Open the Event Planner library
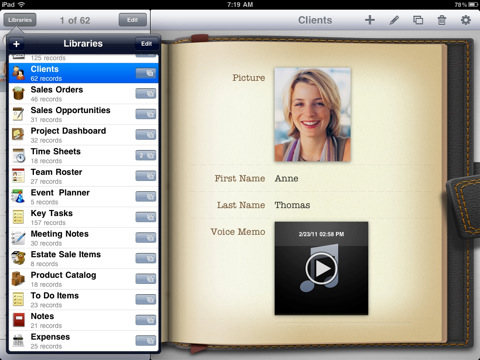The image size is (480, 360). click(83, 197)
